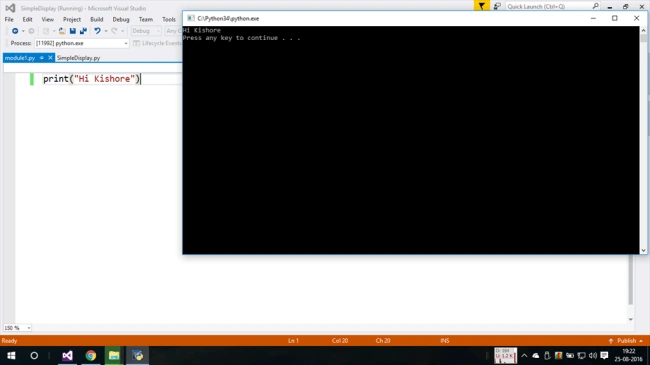The image size is (650, 365).
Task: Open the Team menu
Action: (x=146, y=19)
